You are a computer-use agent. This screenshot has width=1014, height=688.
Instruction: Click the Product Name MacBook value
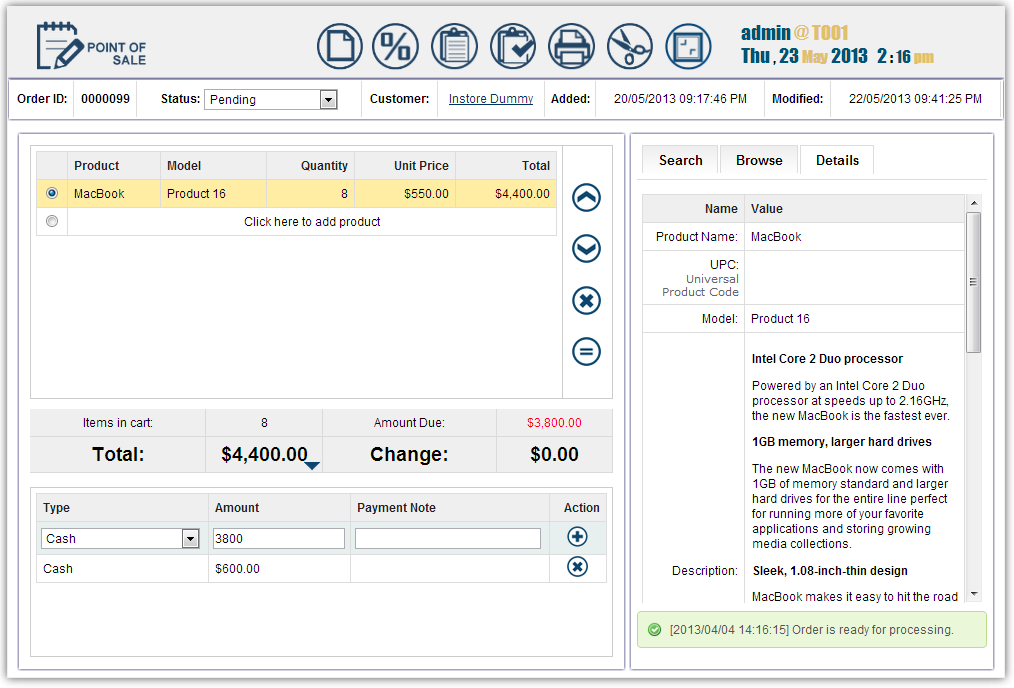click(776, 237)
